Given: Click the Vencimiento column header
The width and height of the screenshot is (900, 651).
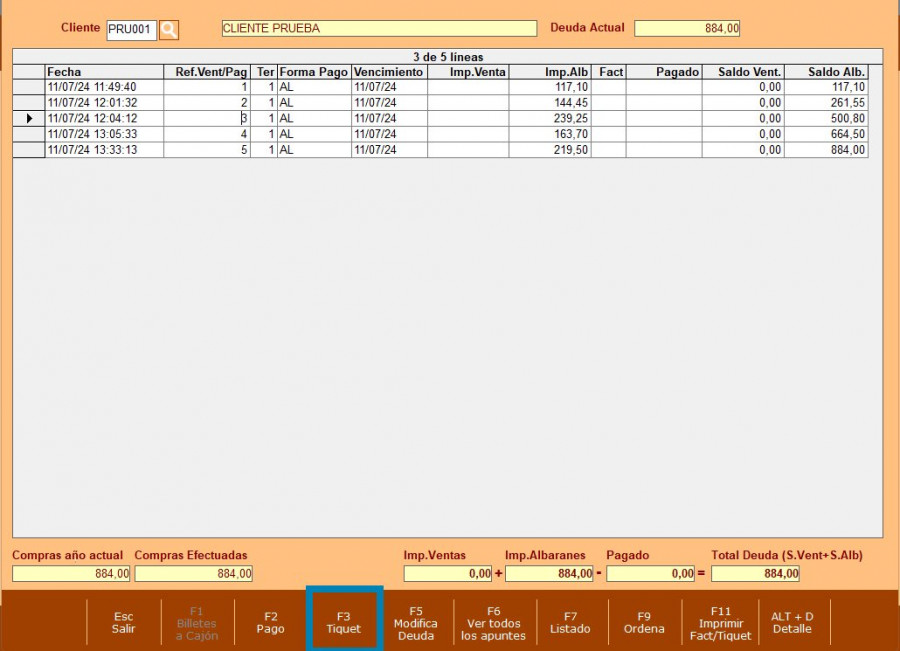Looking at the screenshot, I should (x=389, y=72).
